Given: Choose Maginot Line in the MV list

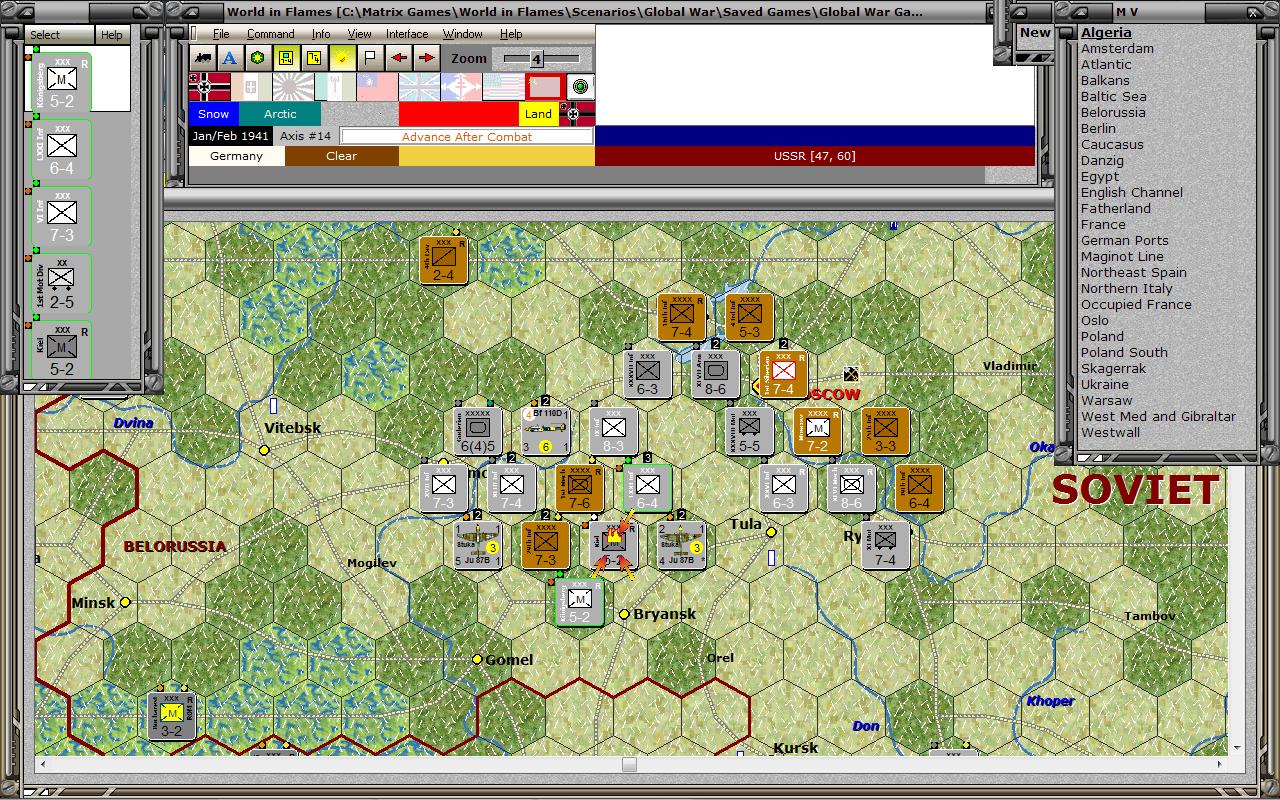Looking at the screenshot, I should 1122,256.
